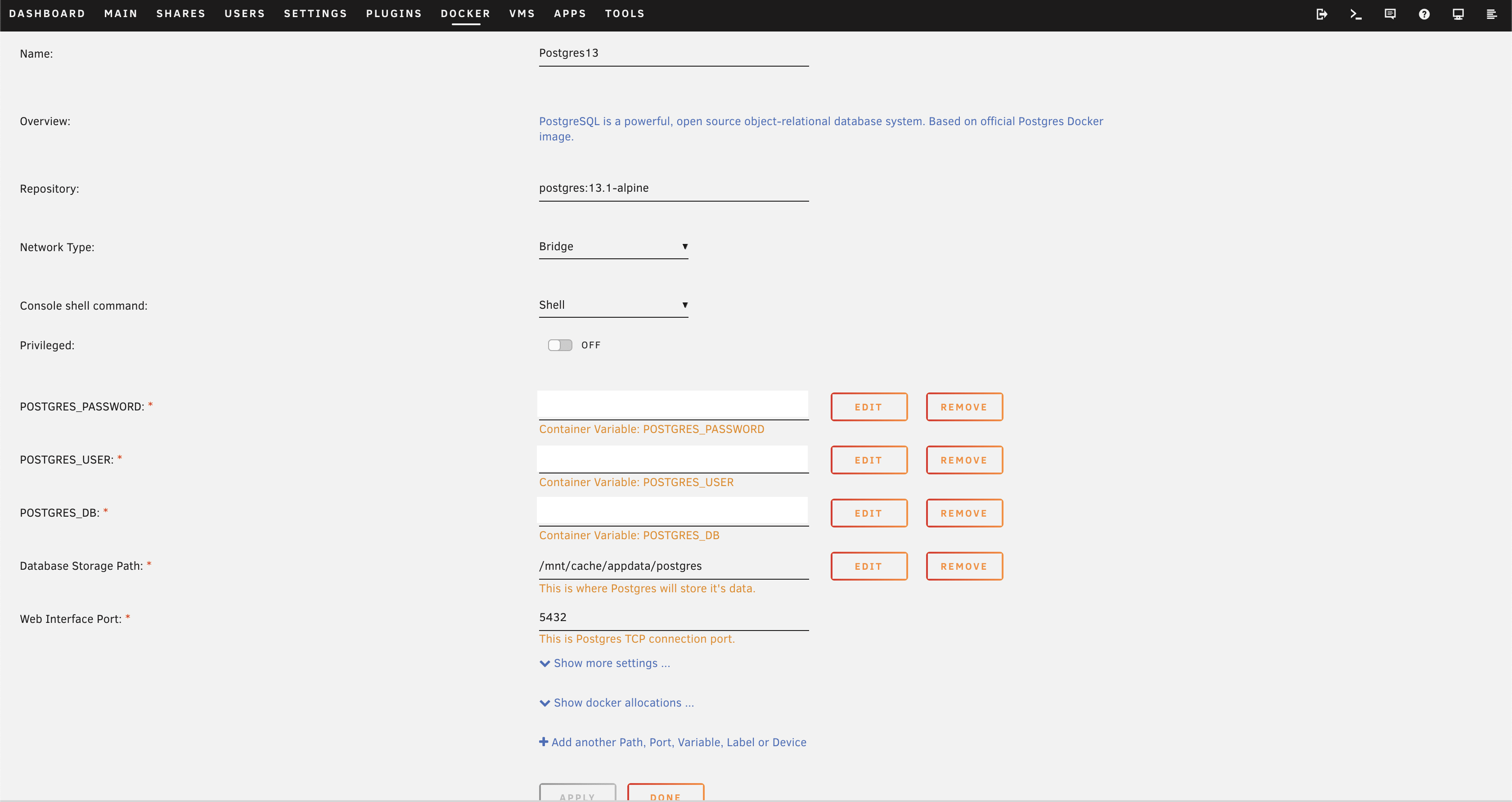The width and height of the screenshot is (1512, 802).
Task: Switch to the Plugins tab
Action: point(394,14)
